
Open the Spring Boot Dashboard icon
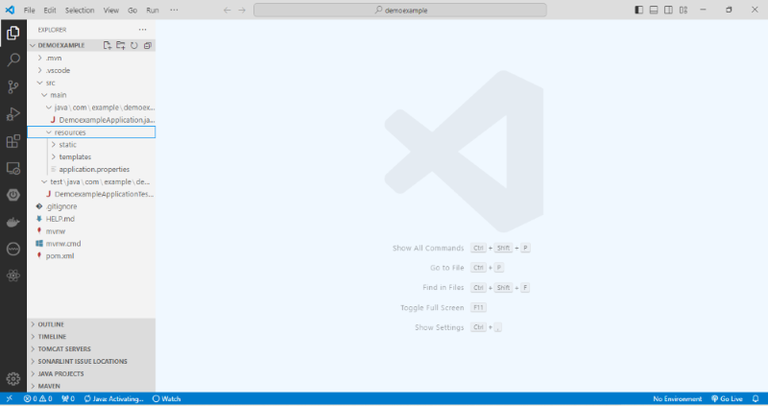coord(13,195)
